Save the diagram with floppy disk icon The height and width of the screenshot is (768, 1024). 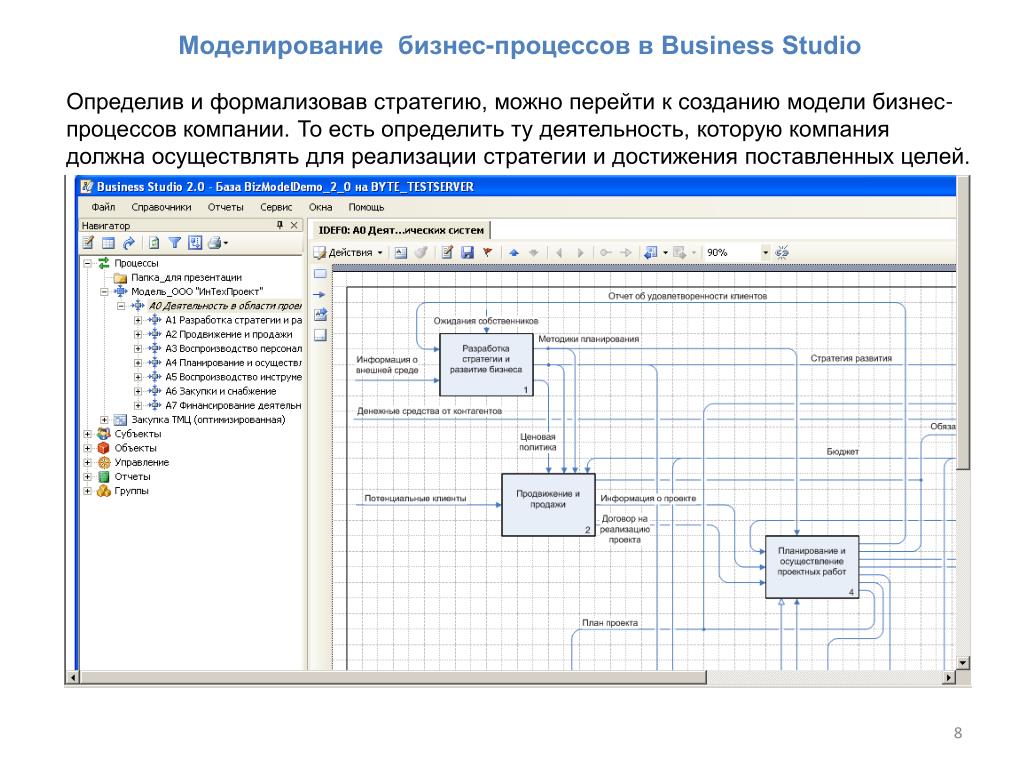click(467, 253)
